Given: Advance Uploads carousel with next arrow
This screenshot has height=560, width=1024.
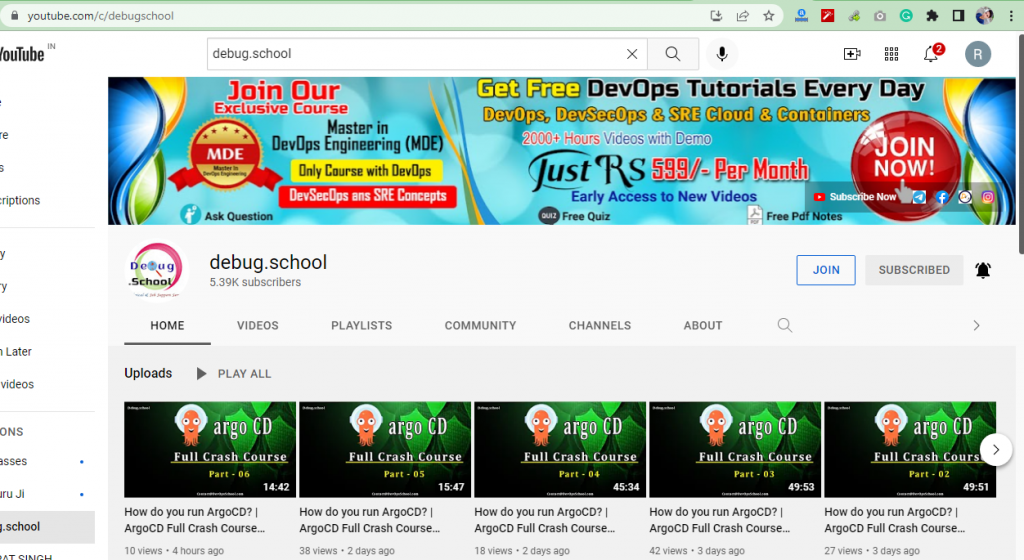Looking at the screenshot, I should pyautogui.click(x=996, y=450).
